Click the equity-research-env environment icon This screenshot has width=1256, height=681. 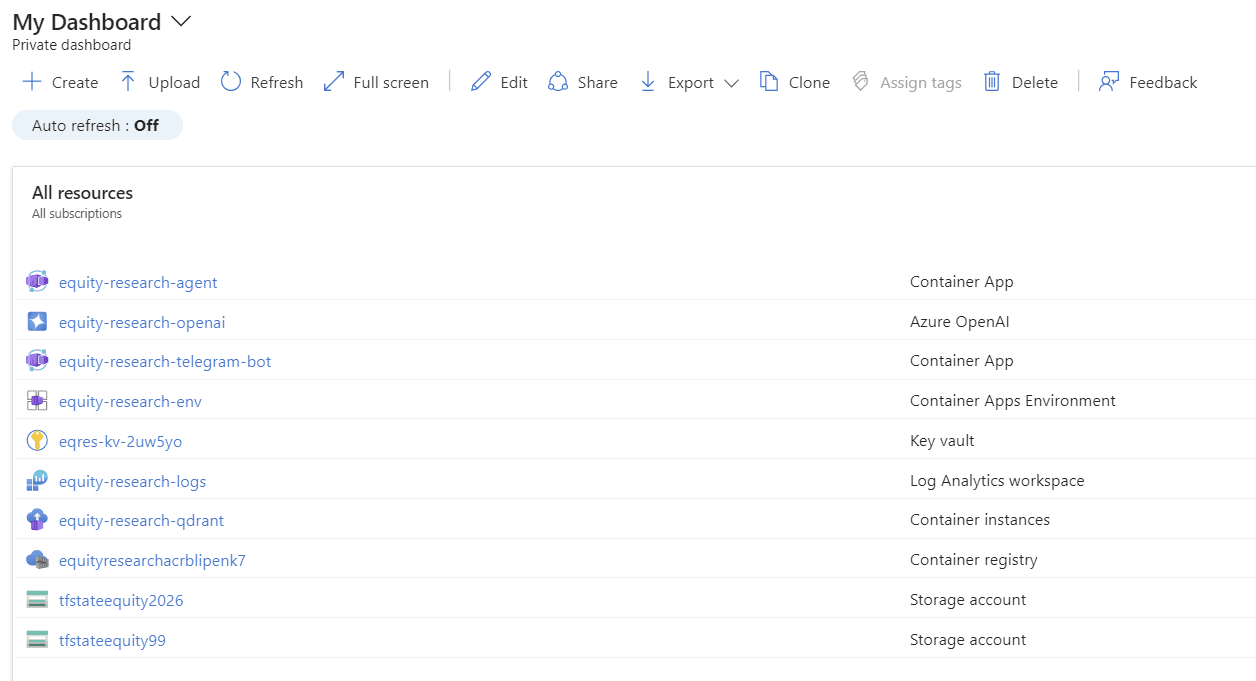pos(37,401)
